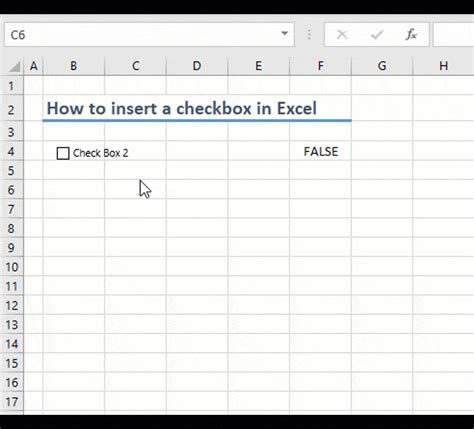Select column A header
This screenshot has width=474, height=429.
(34, 66)
